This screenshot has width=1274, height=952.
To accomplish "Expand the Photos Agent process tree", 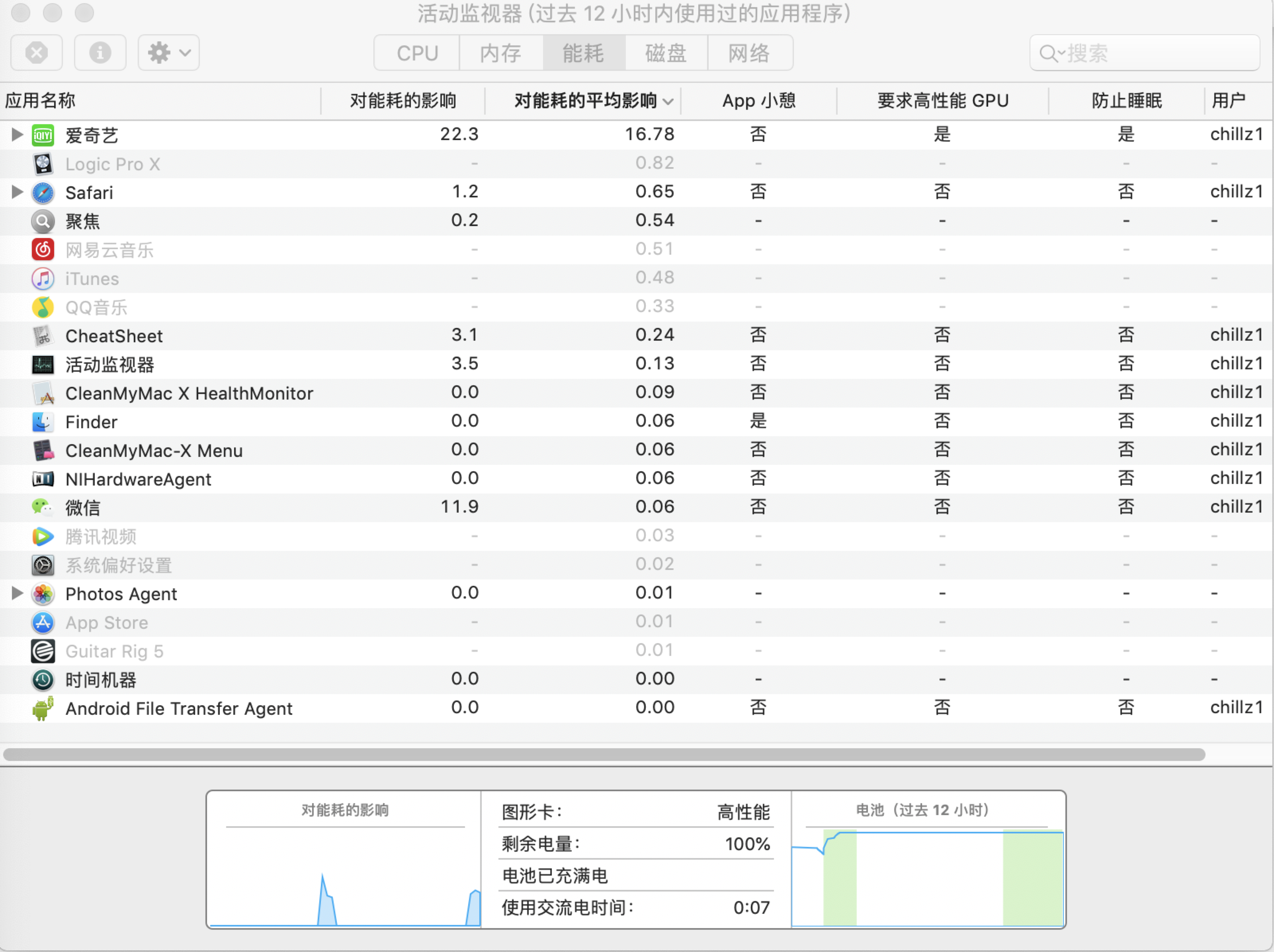I will [17, 593].
